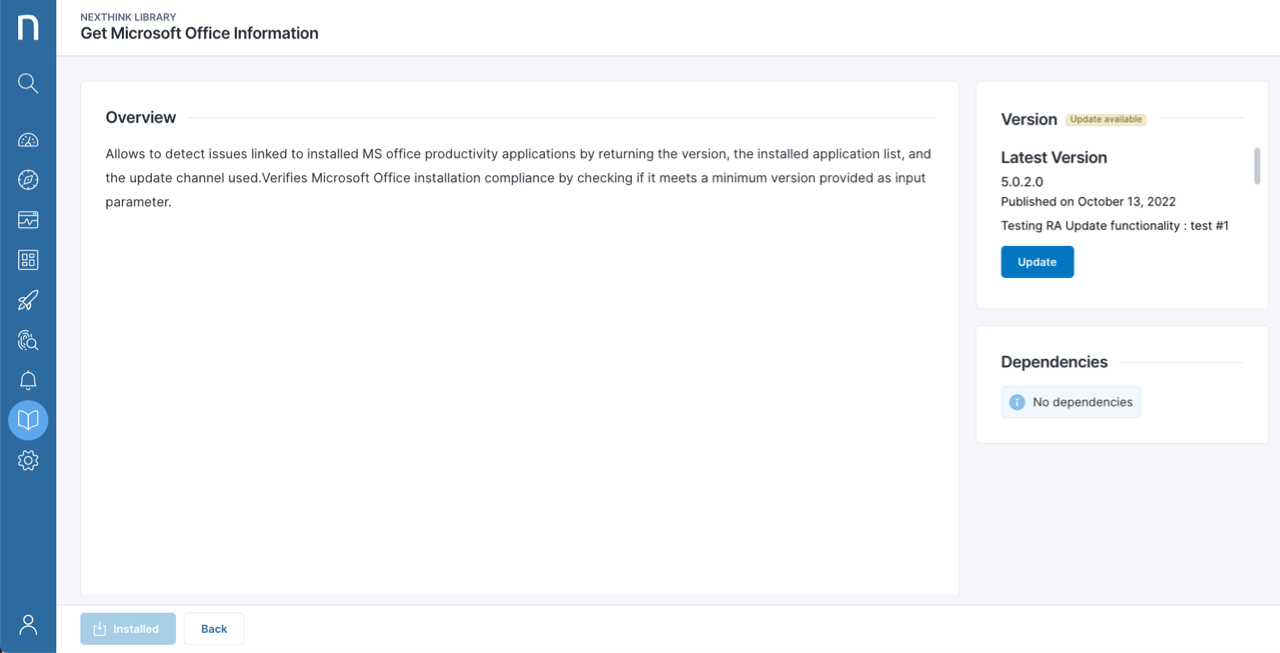Image resolution: width=1280 pixels, height=653 pixels.
Task: Click the user profile icon at bottom
Action: tap(27, 623)
